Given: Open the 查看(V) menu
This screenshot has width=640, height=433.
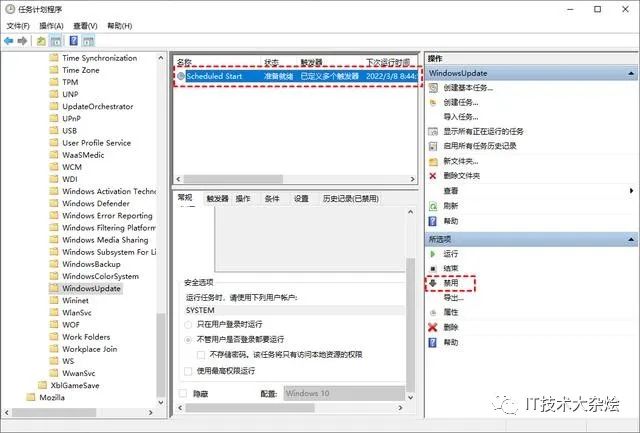Looking at the screenshot, I should click(x=85, y=26).
